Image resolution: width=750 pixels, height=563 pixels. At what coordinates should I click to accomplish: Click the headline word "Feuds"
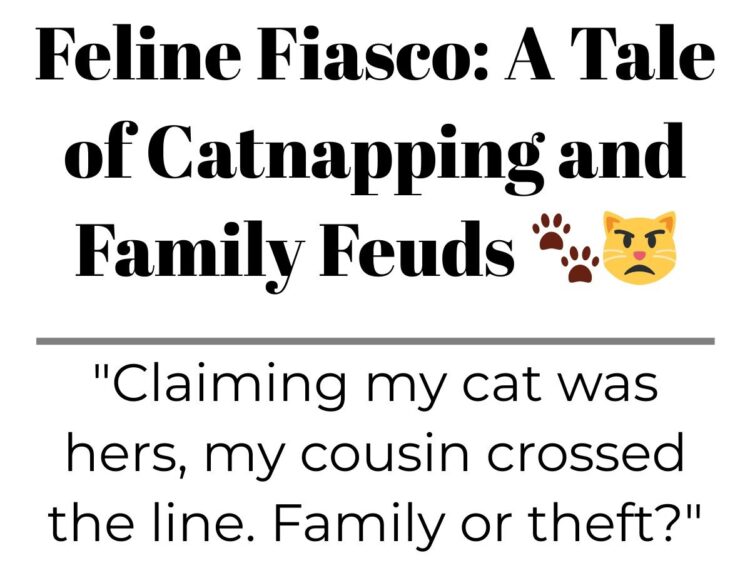(x=417, y=249)
